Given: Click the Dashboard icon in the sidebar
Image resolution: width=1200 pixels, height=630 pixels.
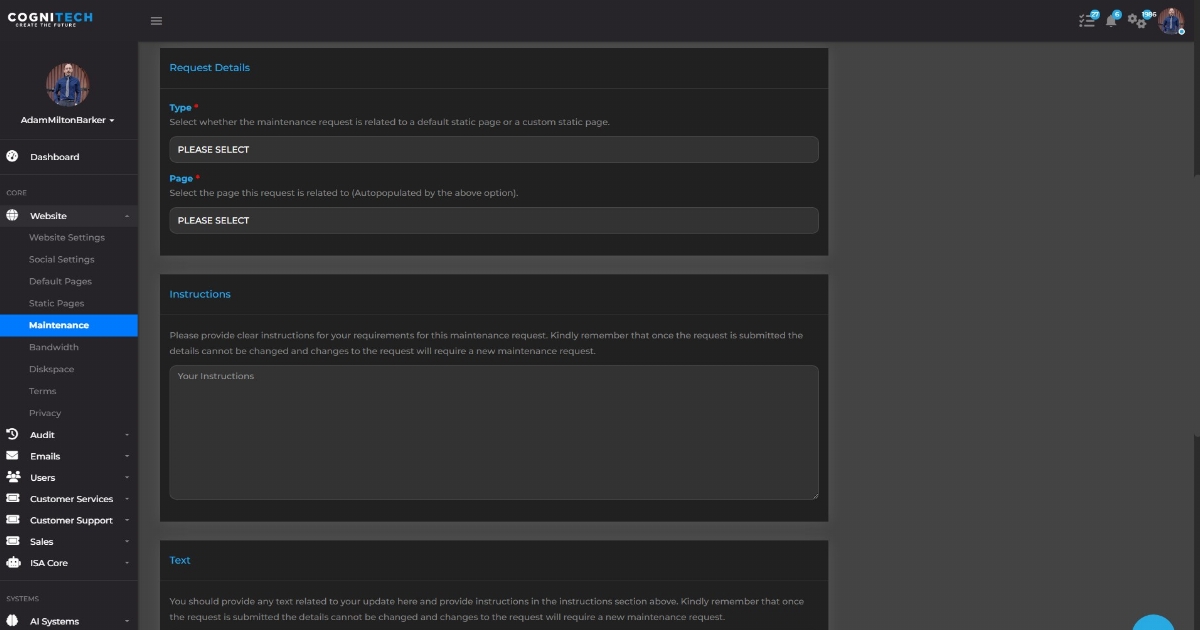Looking at the screenshot, I should pyautogui.click(x=11, y=156).
